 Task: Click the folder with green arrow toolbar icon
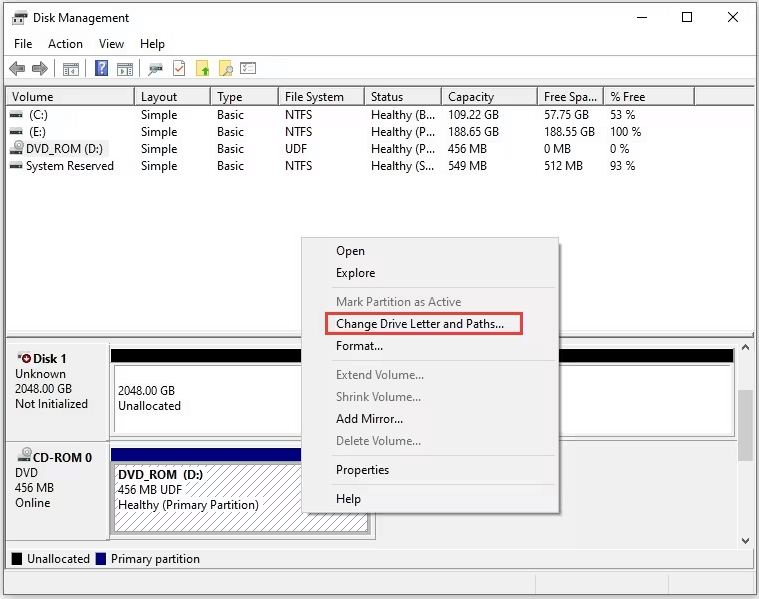(203, 69)
